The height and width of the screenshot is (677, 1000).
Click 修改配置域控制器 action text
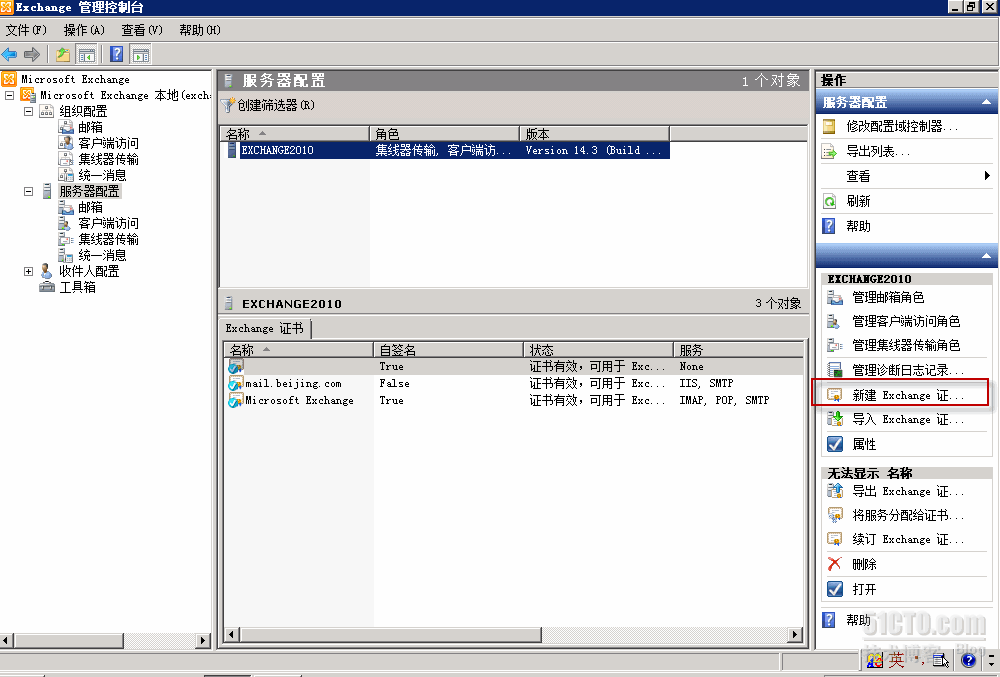[902, 126]
